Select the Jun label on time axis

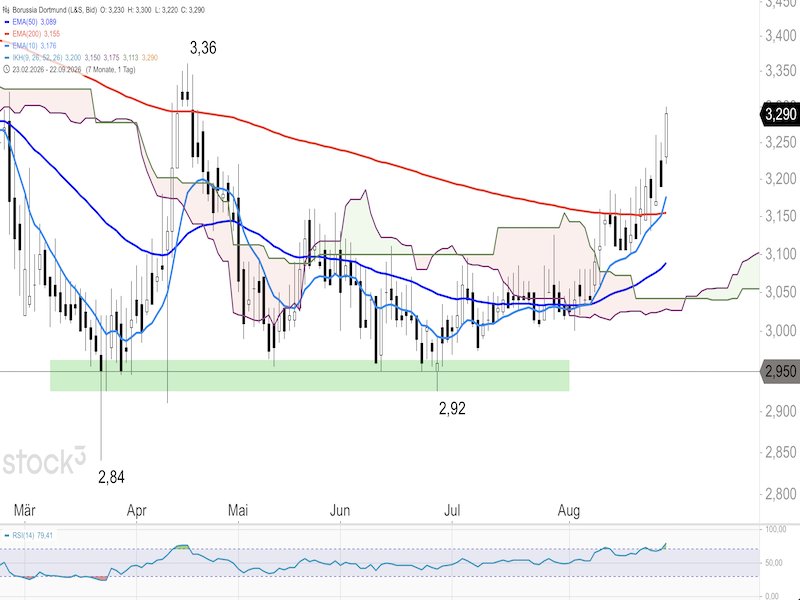coord(340,510)
